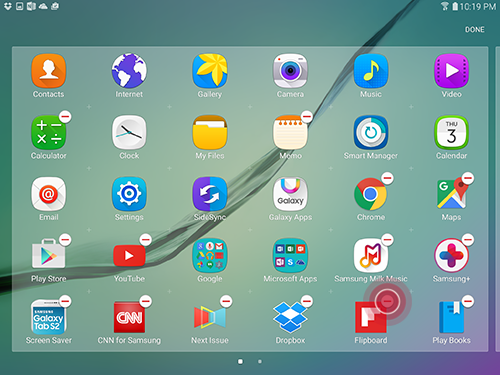This screenshot has height=375, width=500.
Task: Tap the Samsung Milk Music icon
Action: point(371,255)
